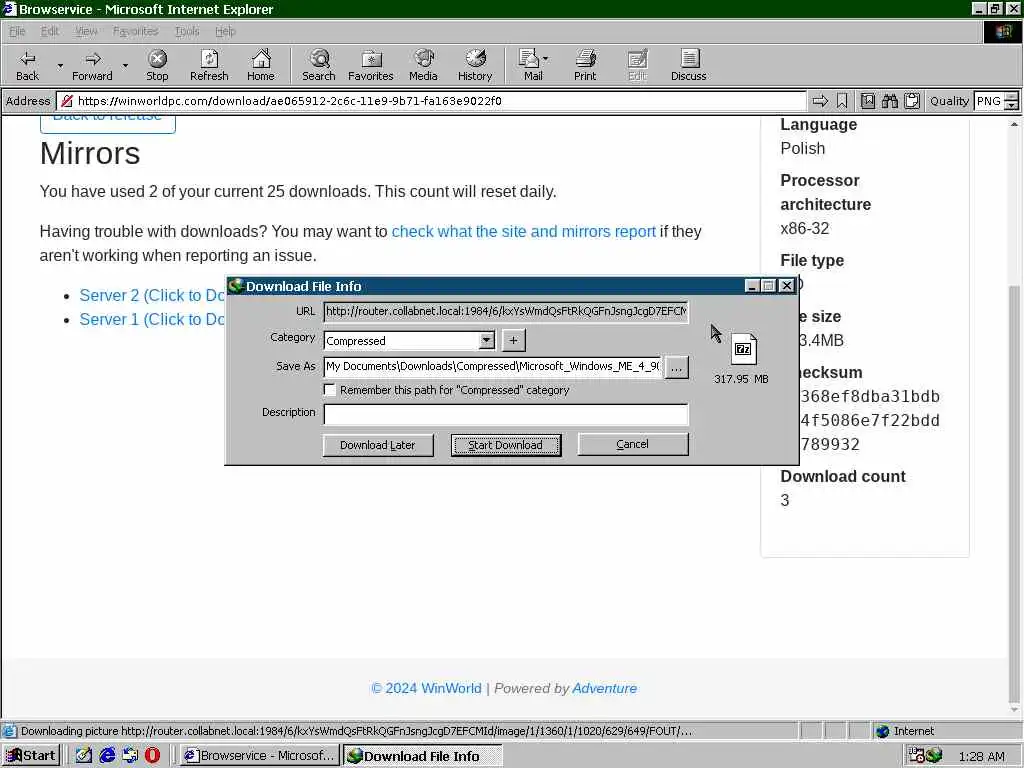Click the Windows Start button
The height and width of the screenshot is (768, 1024).
coord(31,756)
